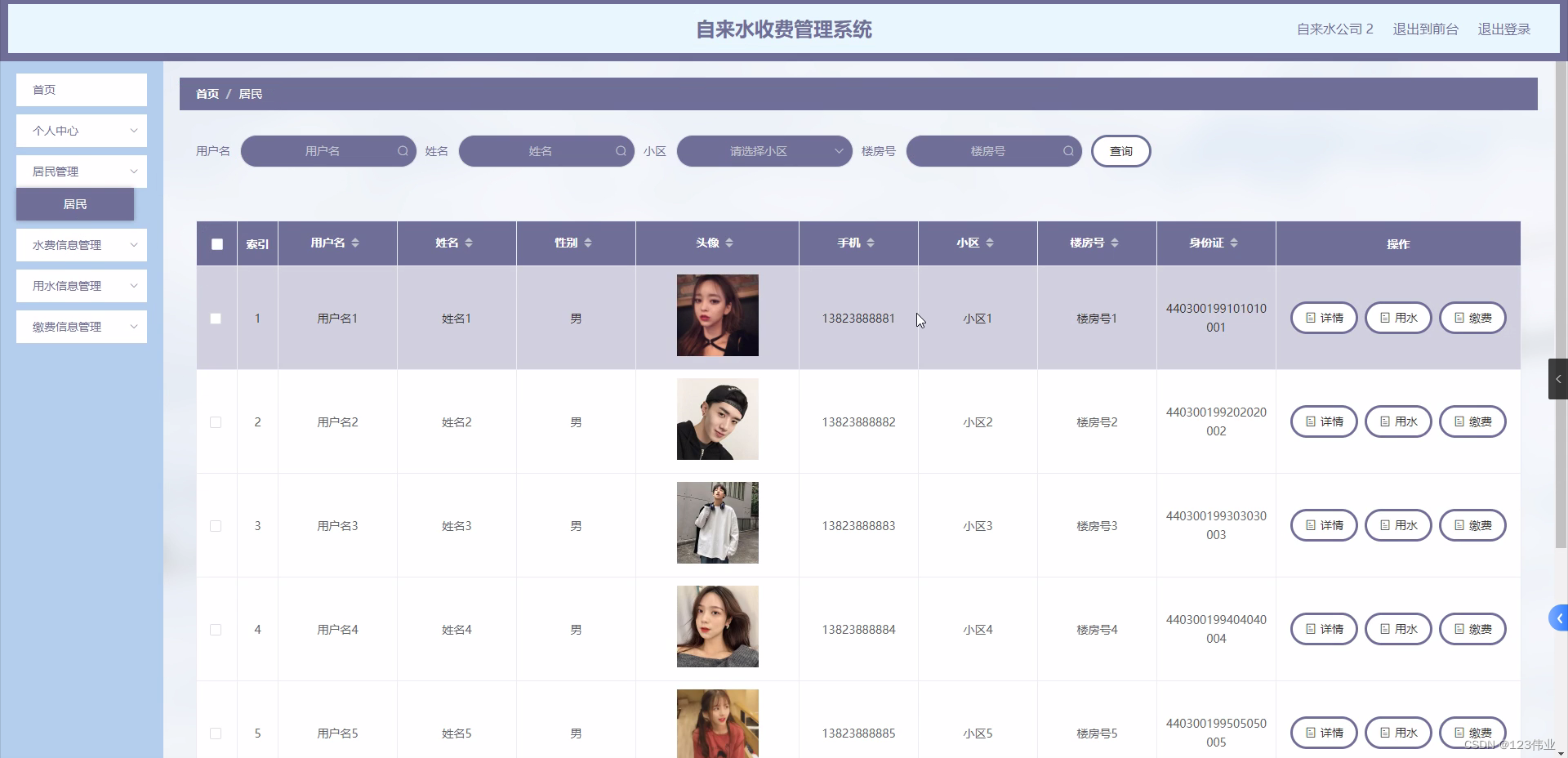This screenshot has width=1568, height=758.
Task: Check the row for 用户名4
Action: 216,630
